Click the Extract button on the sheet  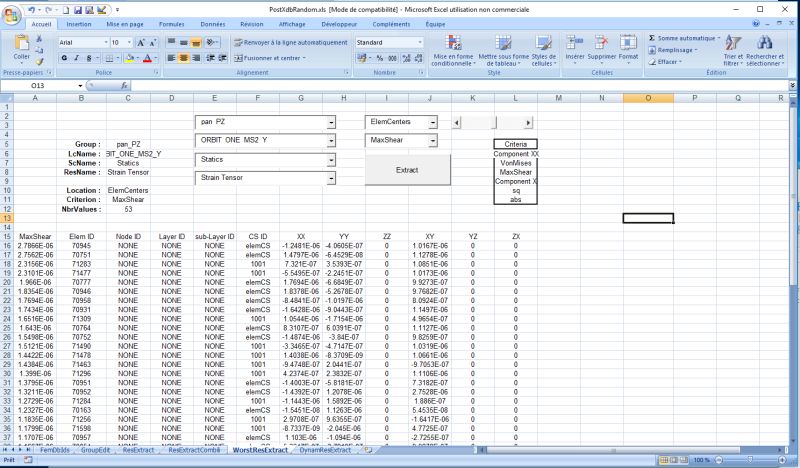pyautogui.click(x=408, y=170)
